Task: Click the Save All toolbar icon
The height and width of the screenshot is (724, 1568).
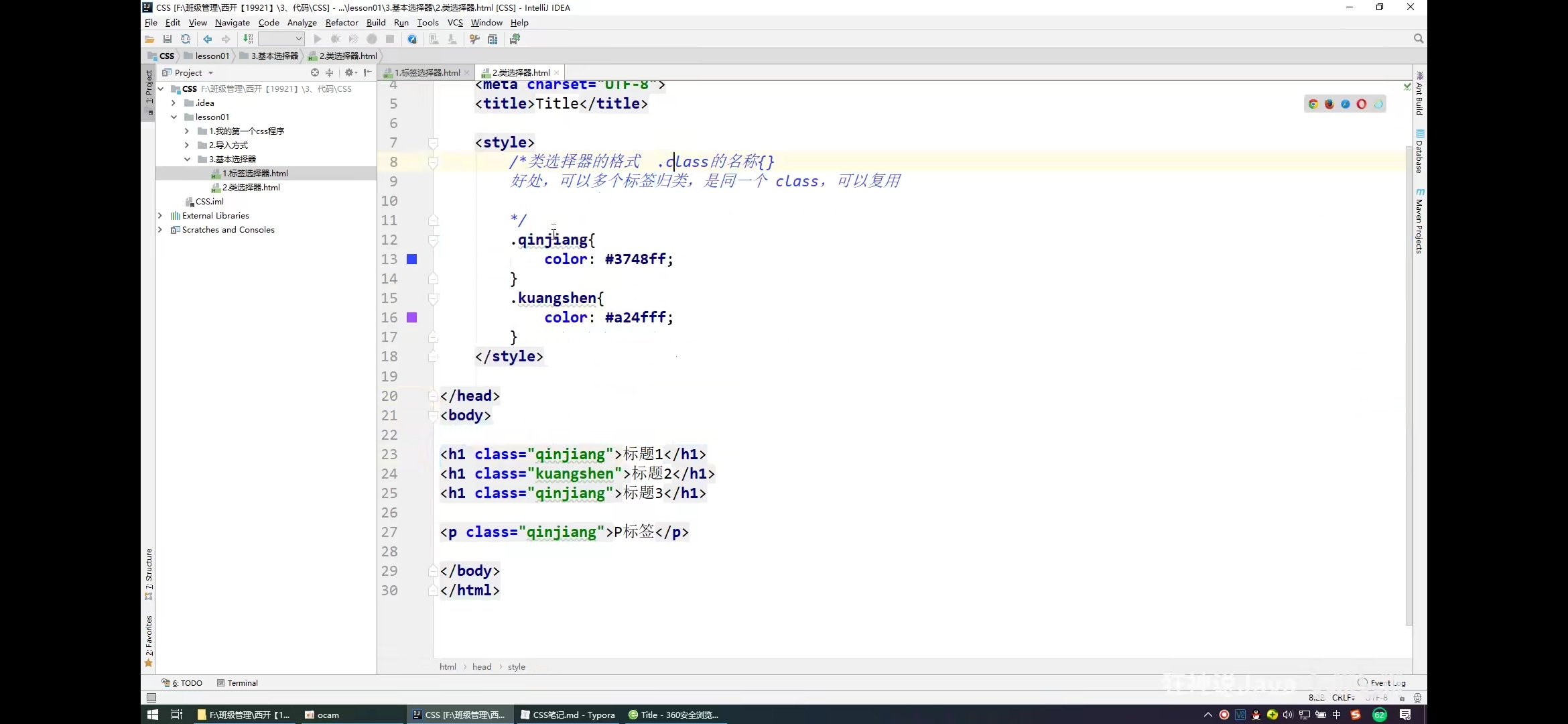Action: (x=168, y=39)
